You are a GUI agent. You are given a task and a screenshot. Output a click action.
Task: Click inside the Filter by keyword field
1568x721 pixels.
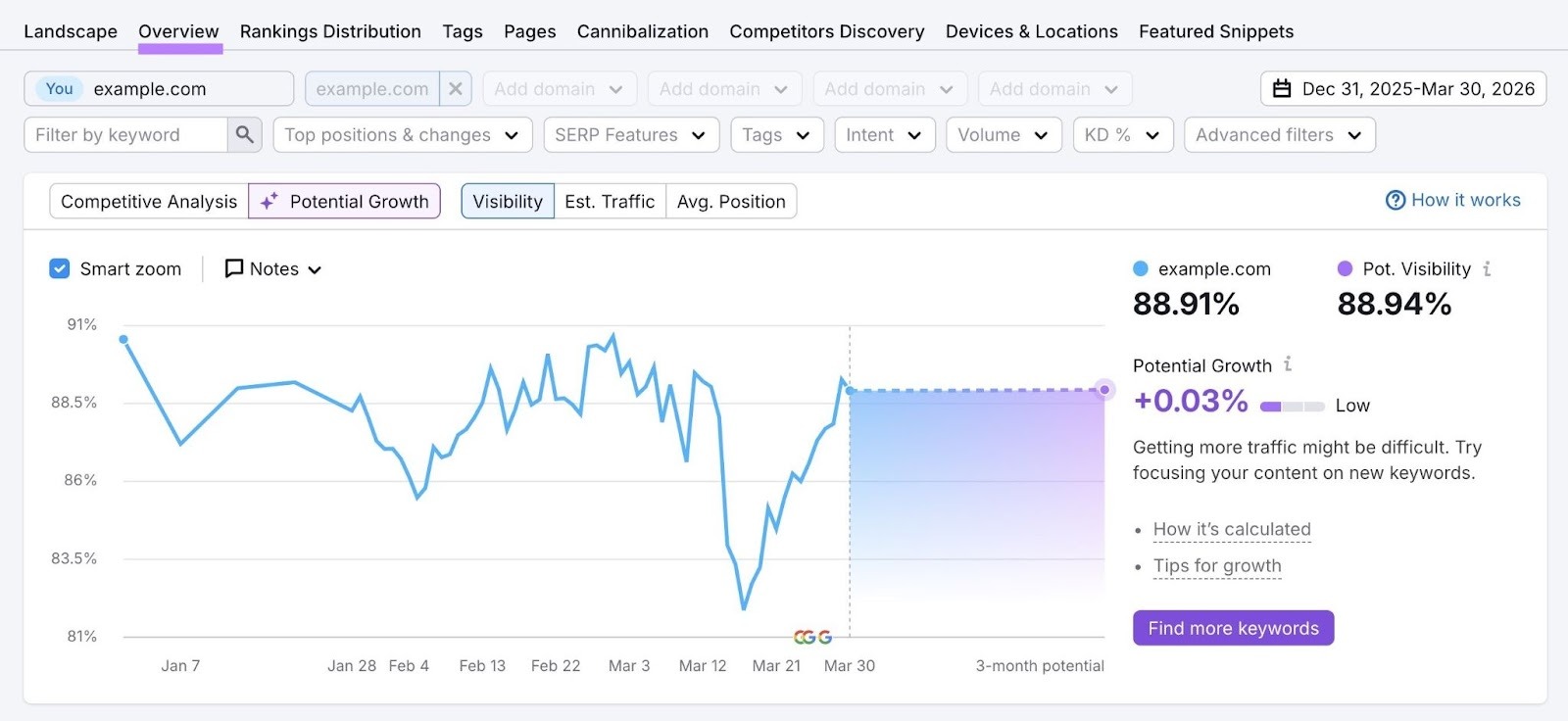click(x=127, y=134)
